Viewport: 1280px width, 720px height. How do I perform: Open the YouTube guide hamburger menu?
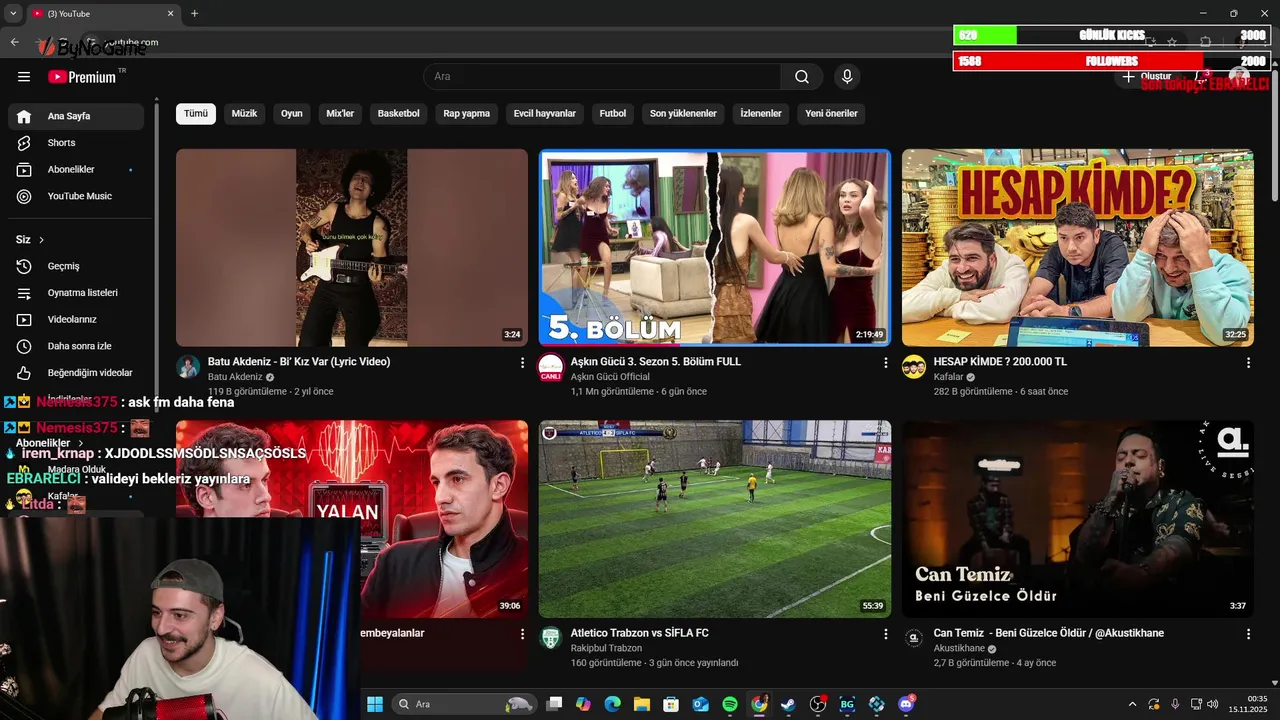[24, 77]
